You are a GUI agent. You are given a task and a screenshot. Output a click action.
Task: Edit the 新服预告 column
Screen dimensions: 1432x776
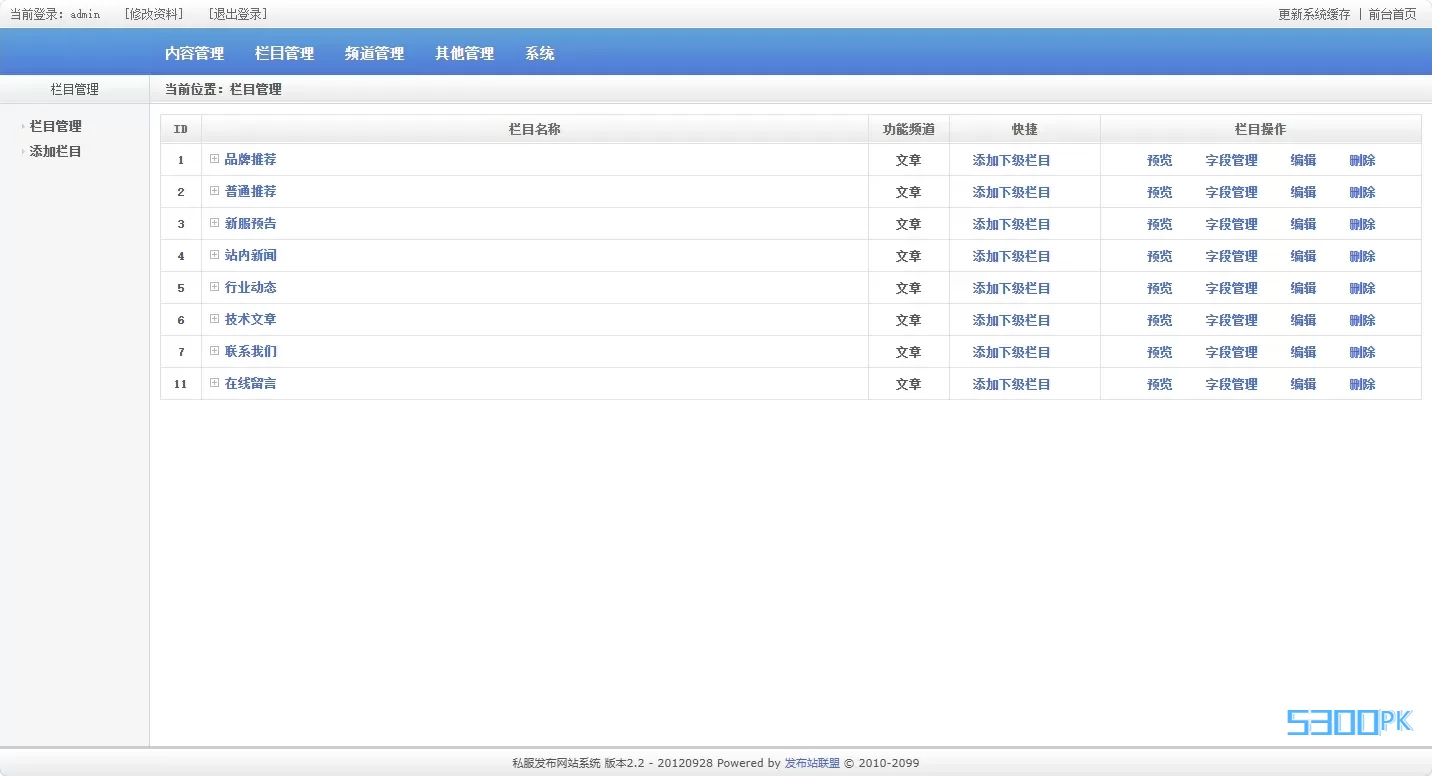1303,224
